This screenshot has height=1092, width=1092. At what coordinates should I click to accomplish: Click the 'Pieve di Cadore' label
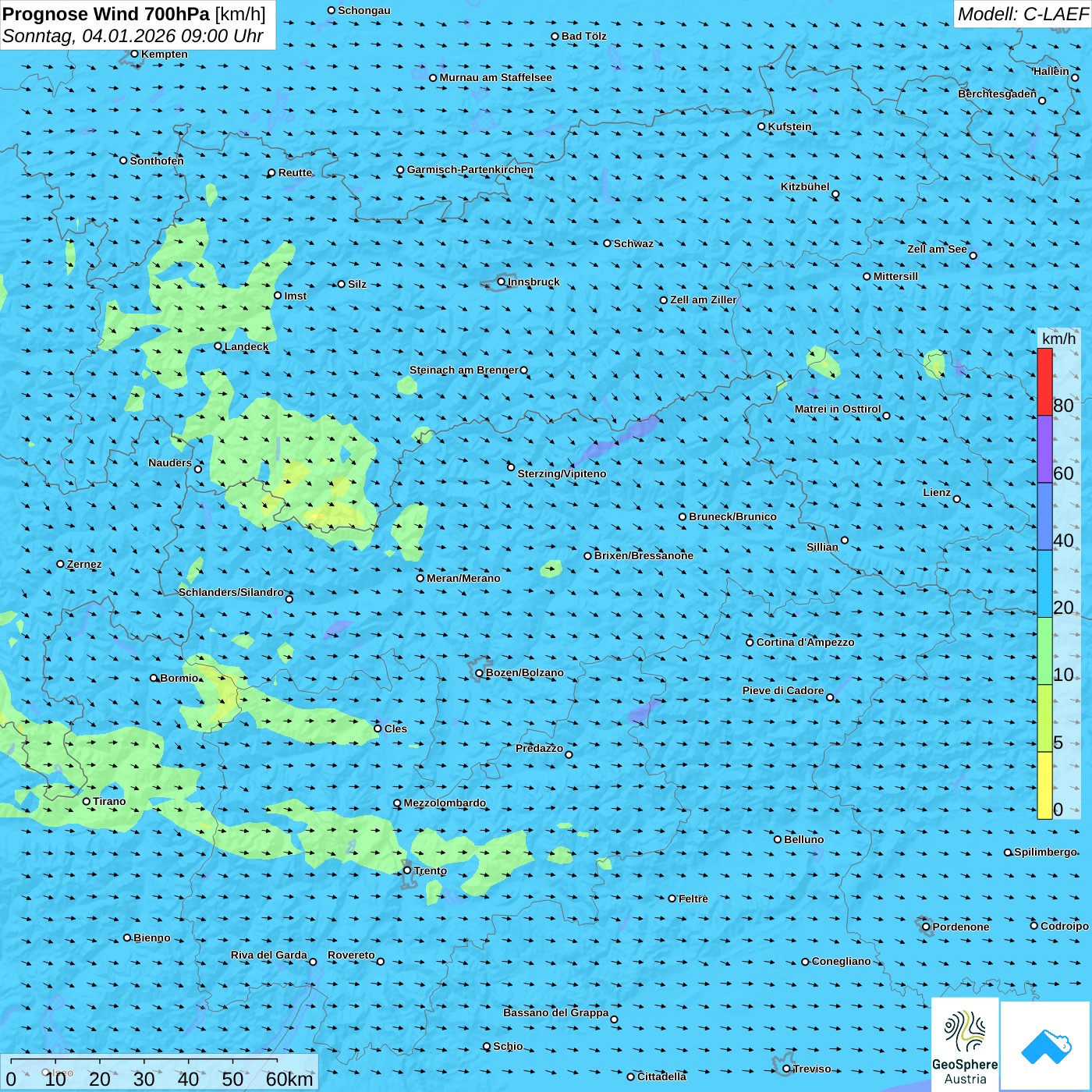coord(783,690)
